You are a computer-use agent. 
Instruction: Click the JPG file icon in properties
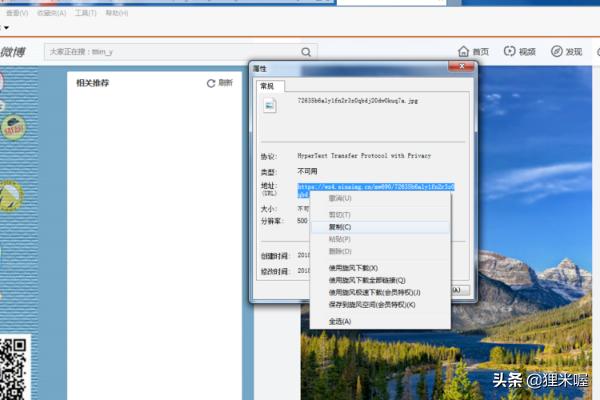269,107
